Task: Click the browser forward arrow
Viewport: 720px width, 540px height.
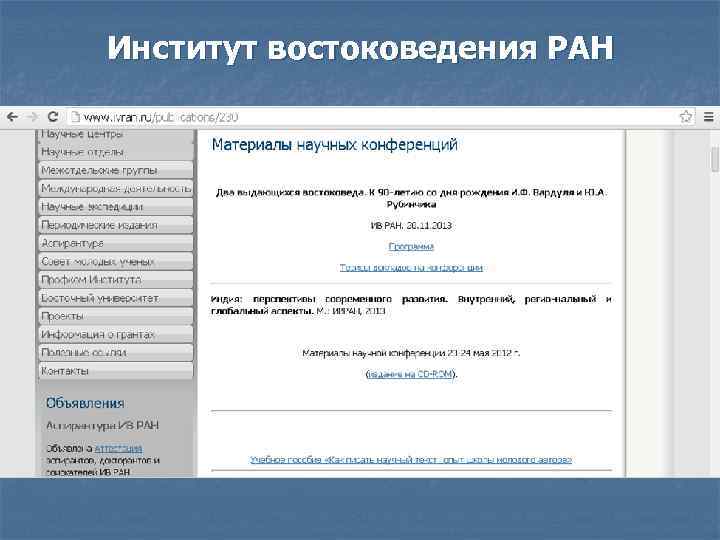Action: [33, 117]
